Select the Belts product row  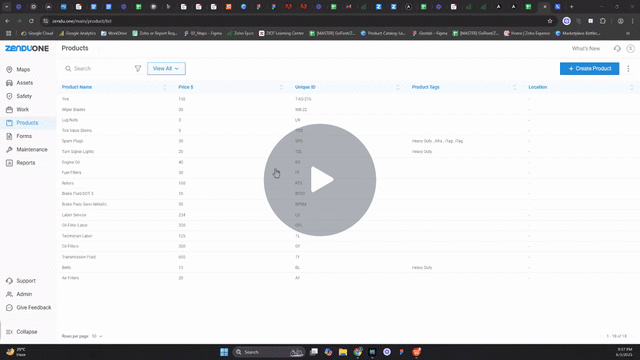[x=349, y=268]
